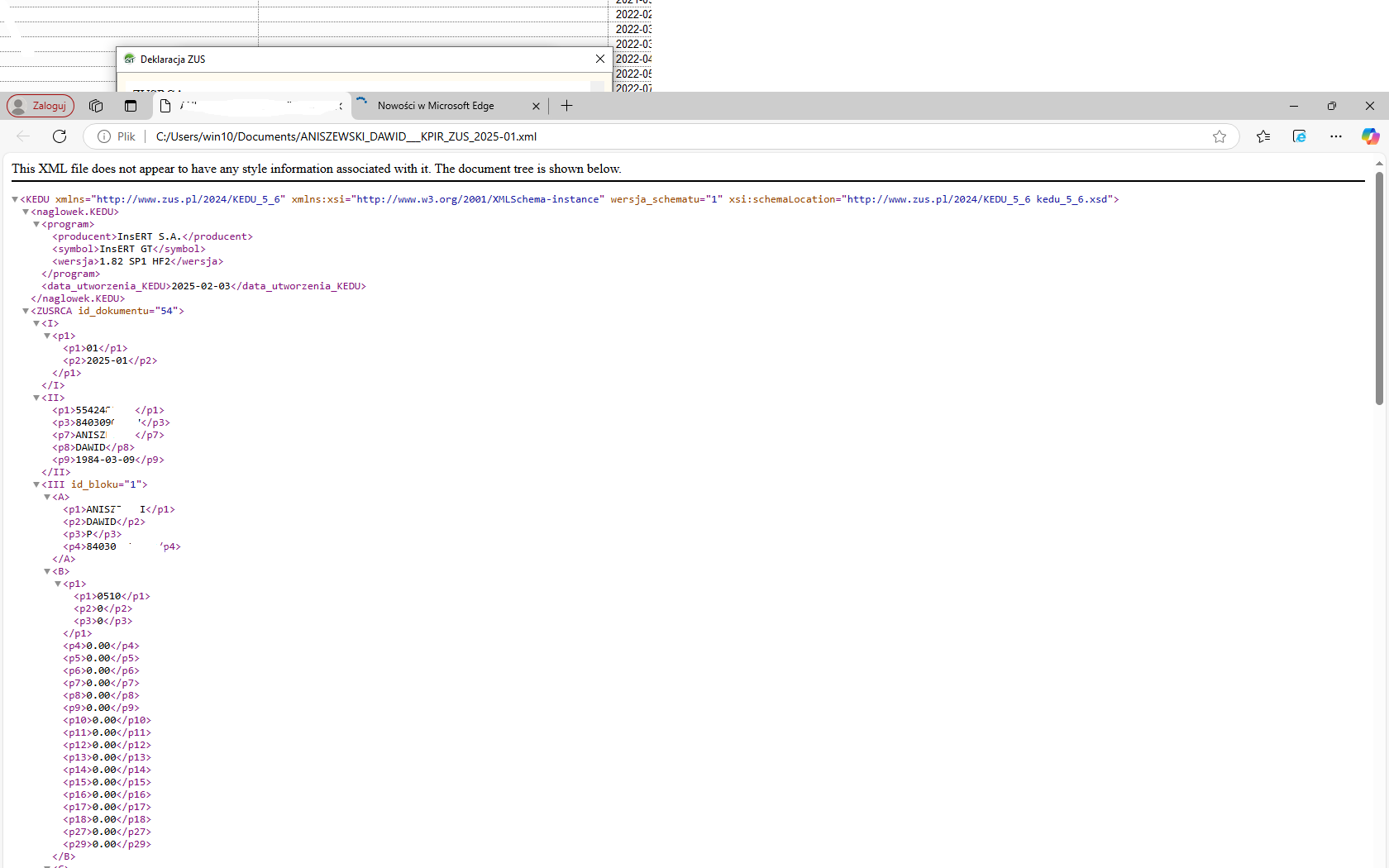Switch to Nowości w Microsoft Edge tab

point(436,106)
